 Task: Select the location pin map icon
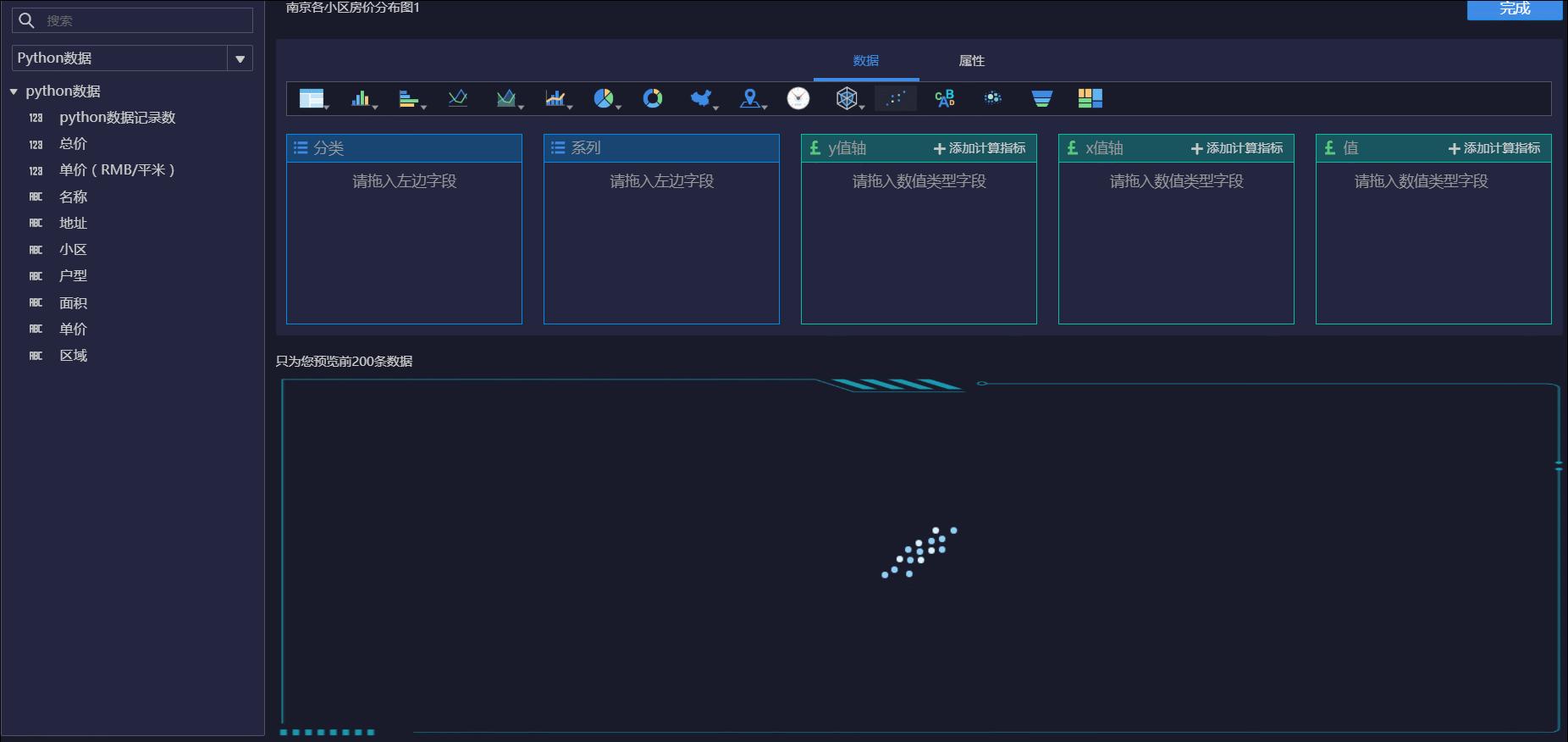point(749,98)
